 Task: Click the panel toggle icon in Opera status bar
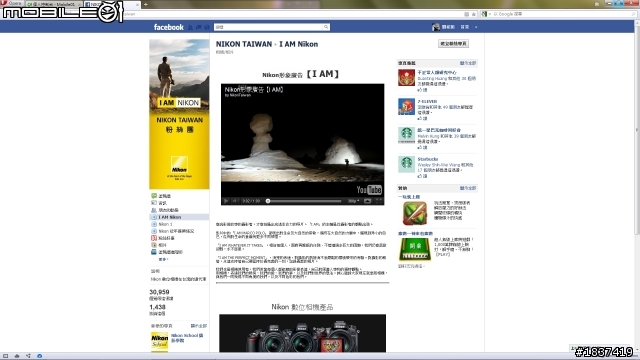point(5,356)
